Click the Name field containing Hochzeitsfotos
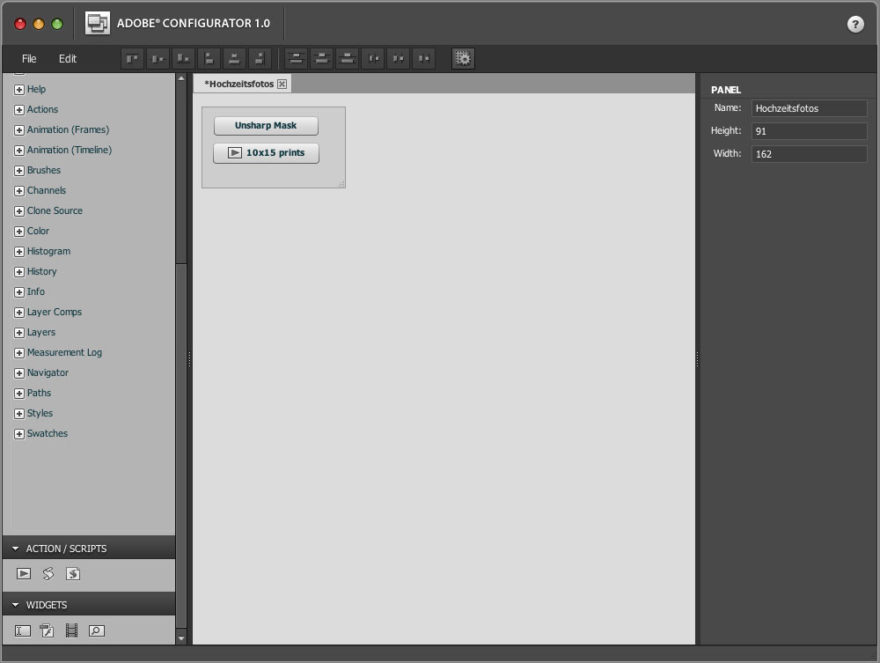880x663 pixels. pos(809,108)
